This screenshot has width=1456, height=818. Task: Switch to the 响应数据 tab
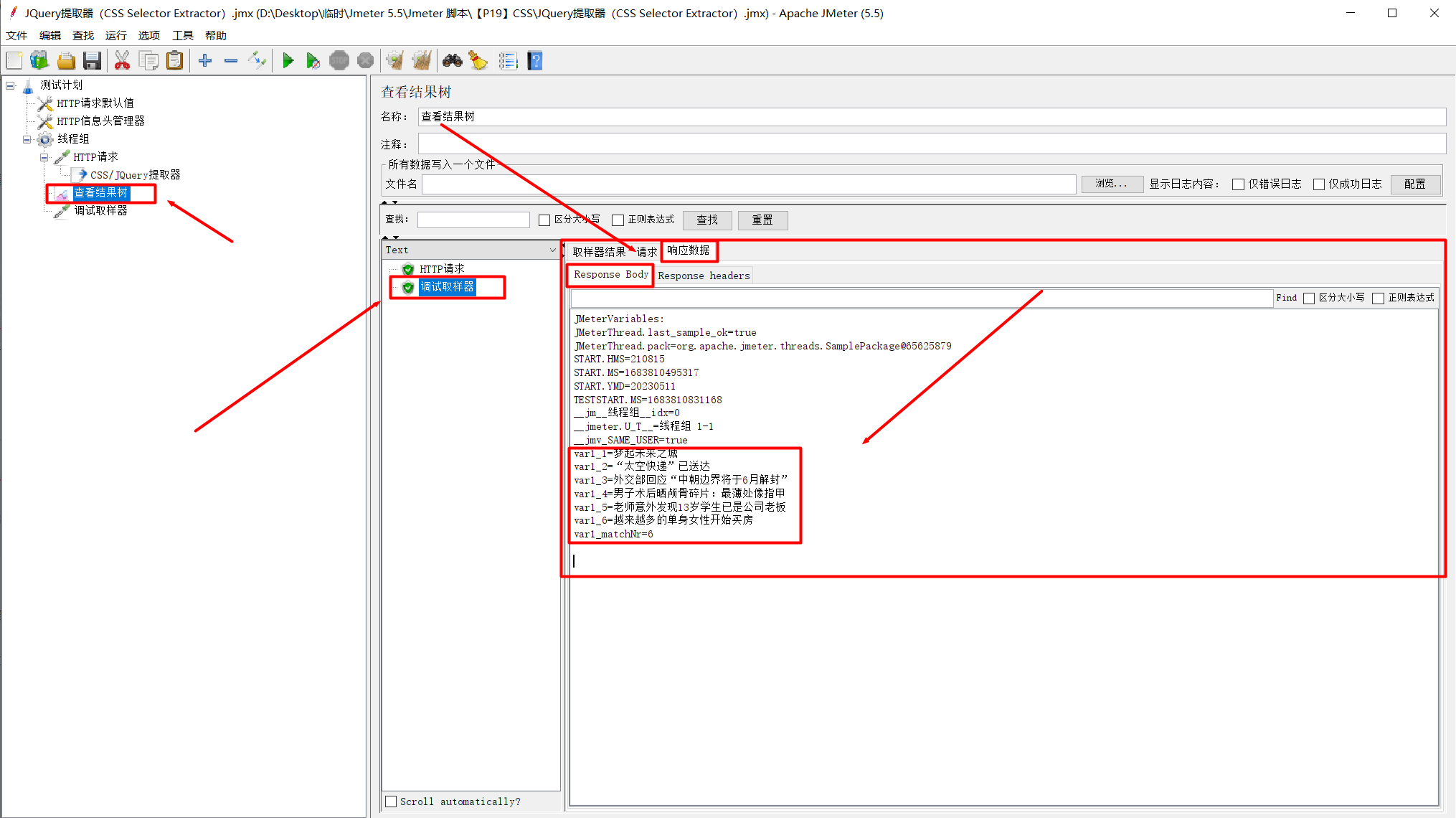click(x=689, y=250)
